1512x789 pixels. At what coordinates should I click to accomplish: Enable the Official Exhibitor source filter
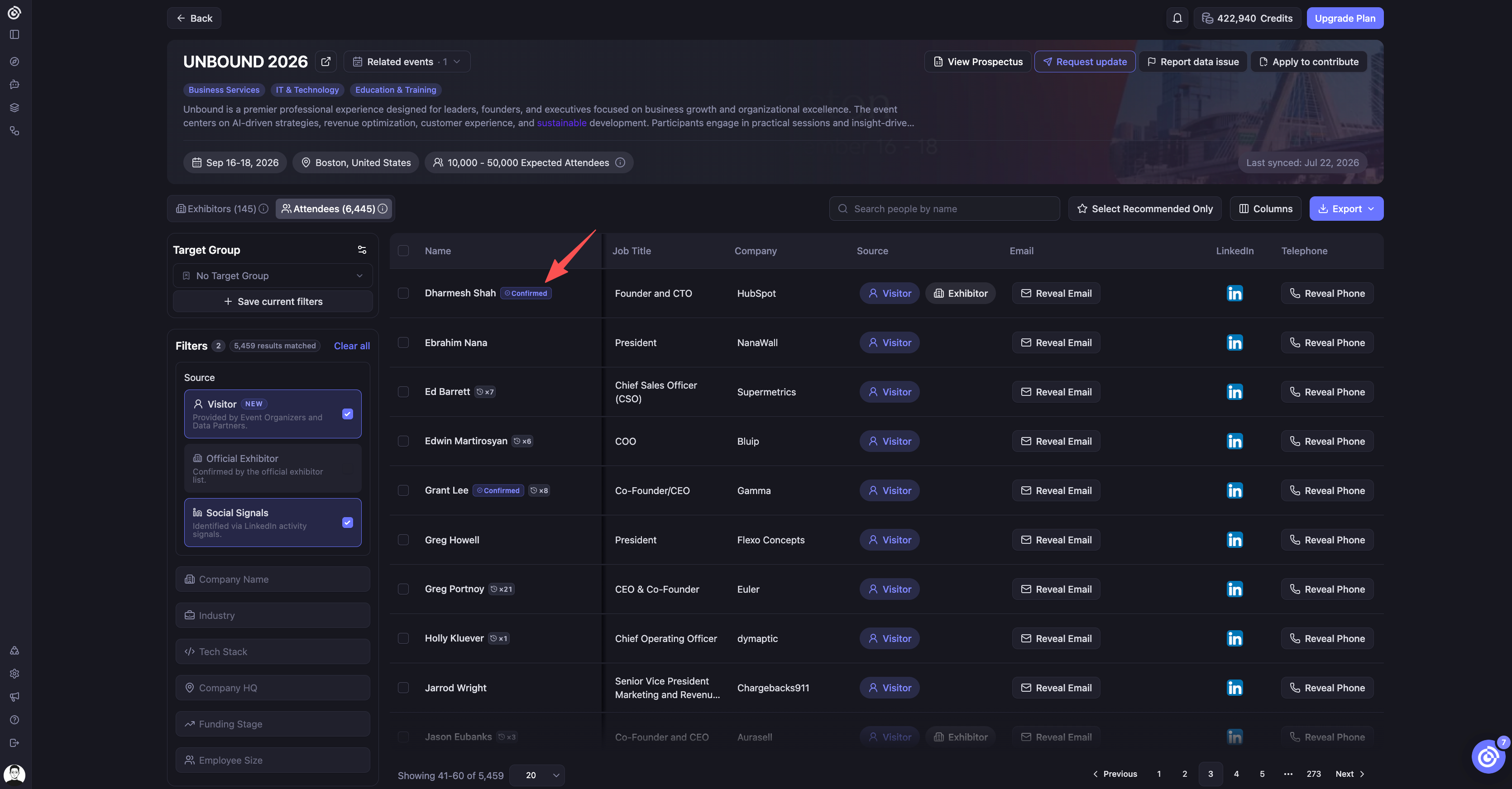(273, 468)
